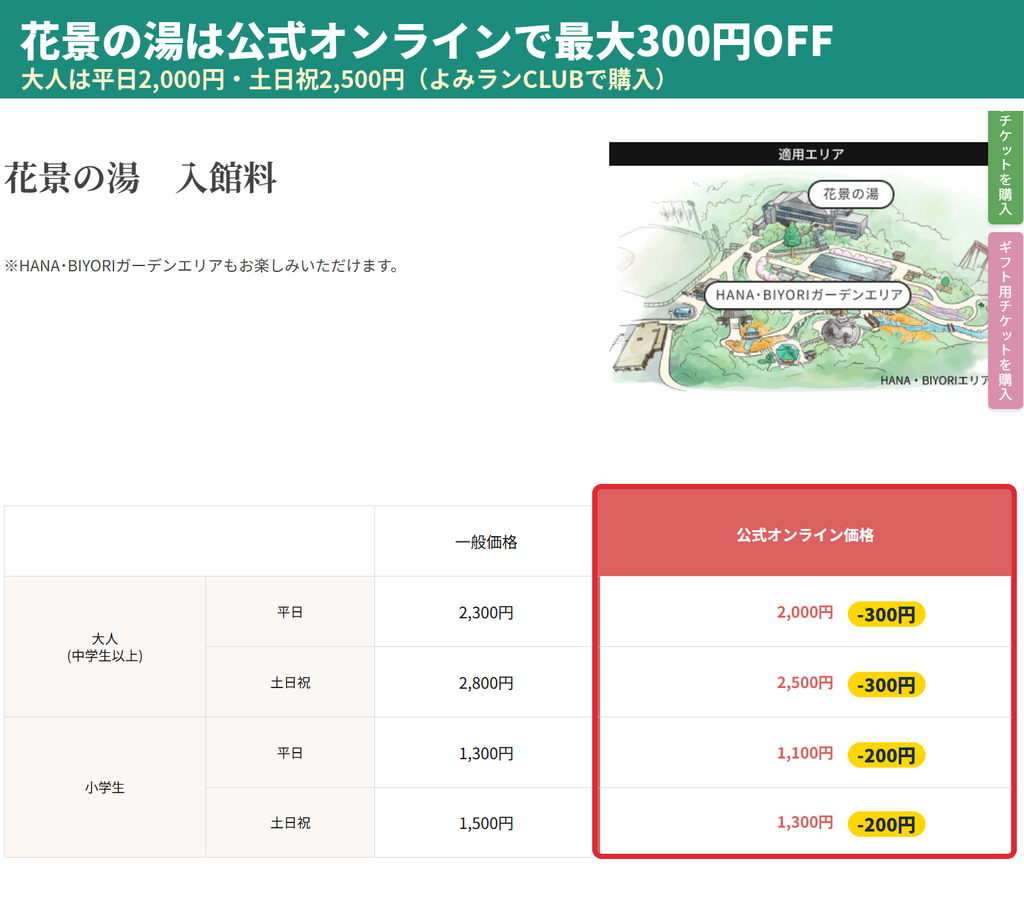The height and width of the screenshot is (917, 1024).
Task: Click the HANA・BIYORIエリア caption on the map
Action: [x=934, y=380]
